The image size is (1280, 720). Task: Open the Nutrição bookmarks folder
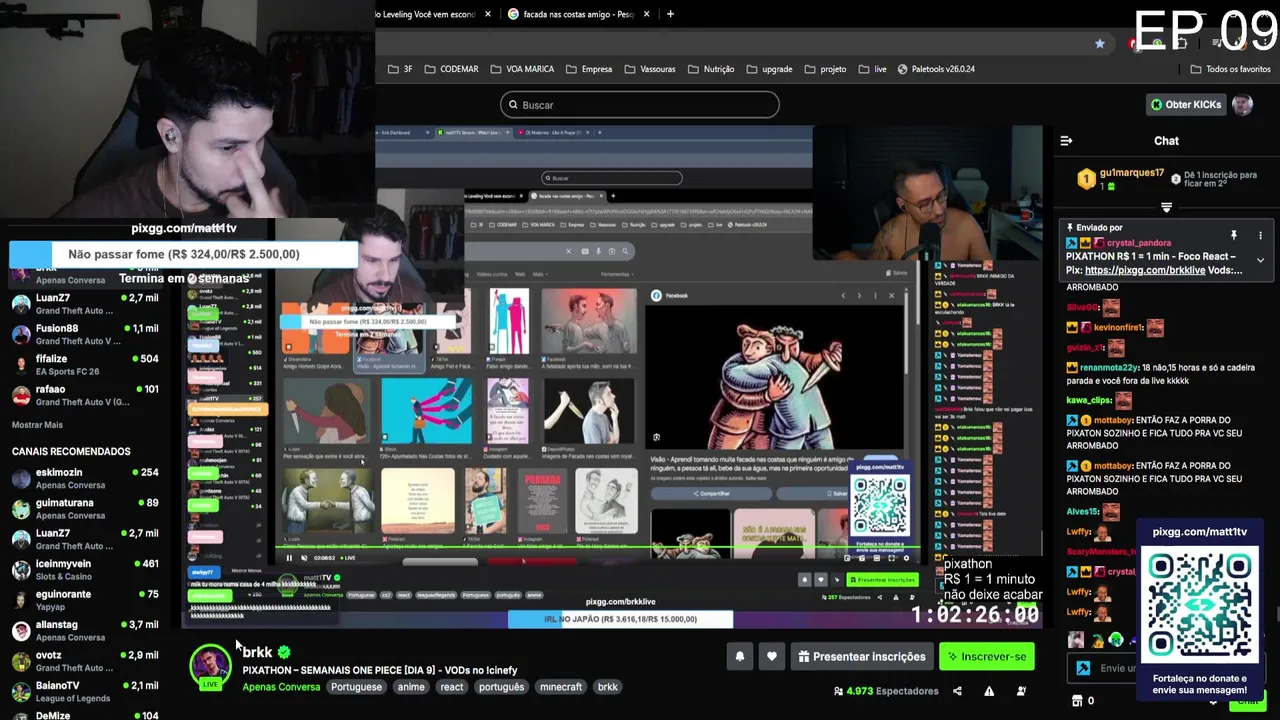click(711, 69)
